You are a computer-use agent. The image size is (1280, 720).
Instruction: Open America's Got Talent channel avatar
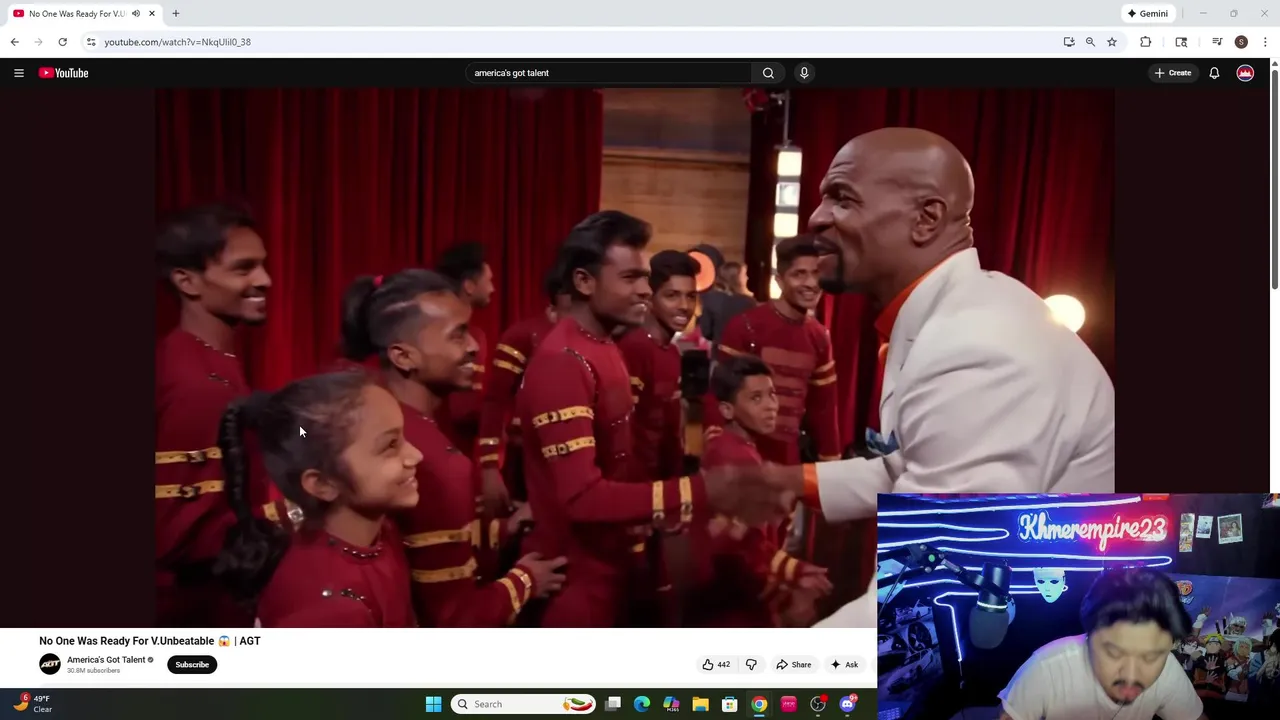pyautogui.click(x=50, y=664)
